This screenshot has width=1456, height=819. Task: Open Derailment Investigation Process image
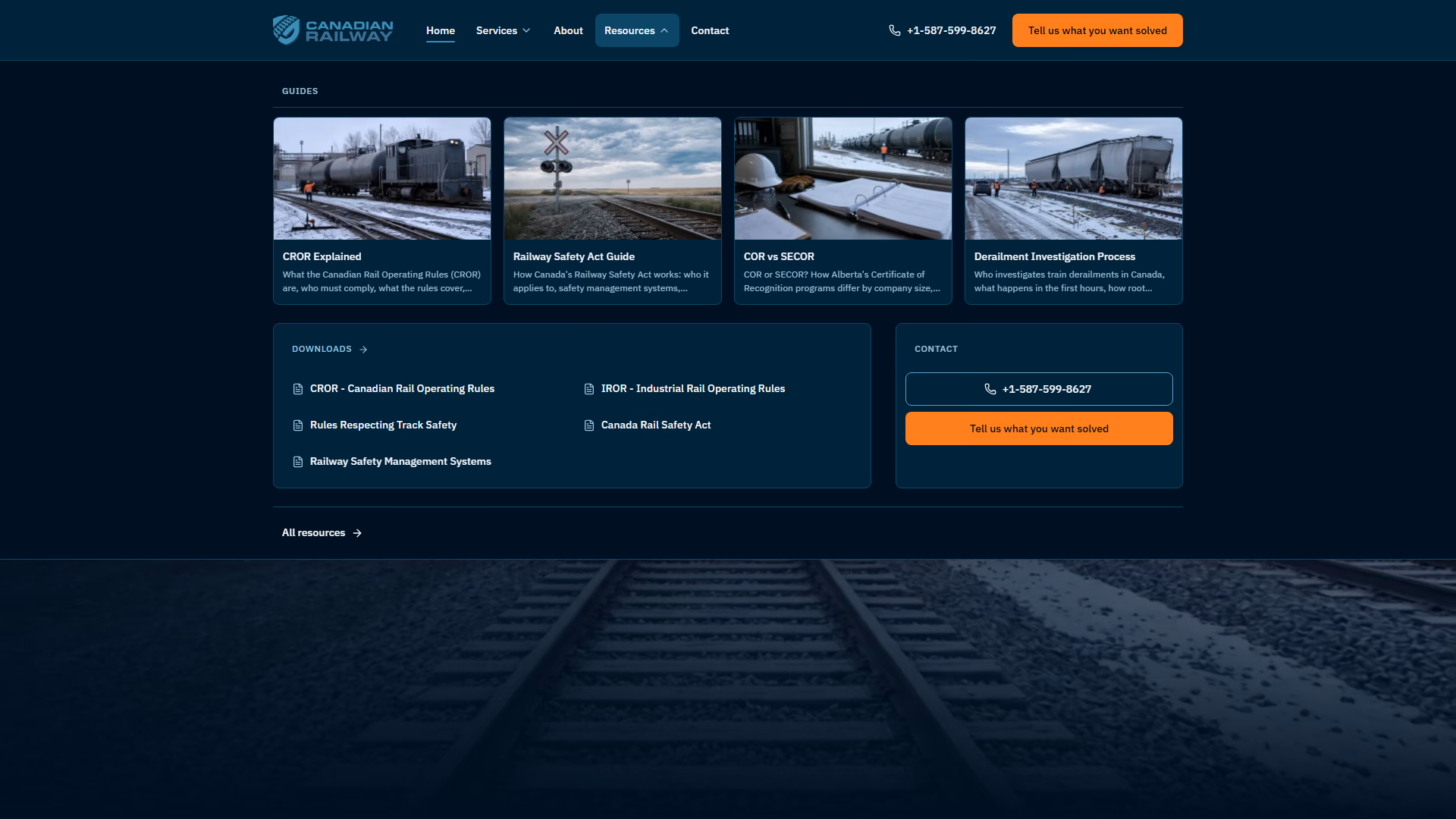pos(1074,178)
